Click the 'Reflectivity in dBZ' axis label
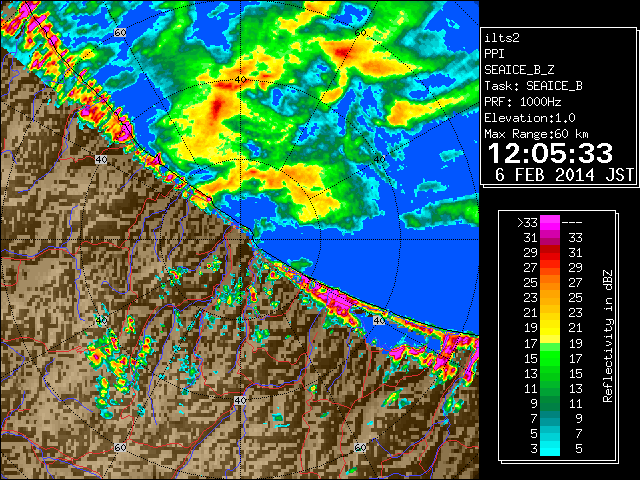Image resolution: width=640 pixels, height=480 pixels. pos(608,336)
